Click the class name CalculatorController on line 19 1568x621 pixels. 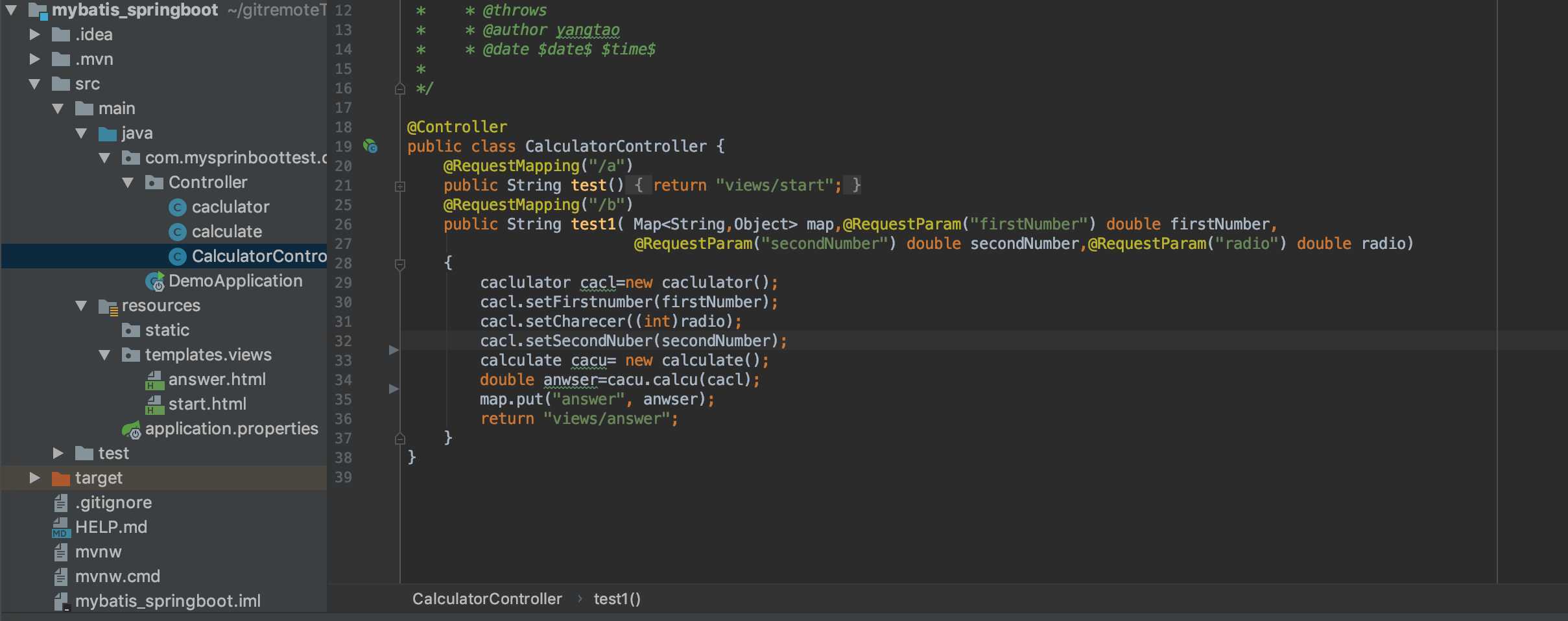[616, 146]
